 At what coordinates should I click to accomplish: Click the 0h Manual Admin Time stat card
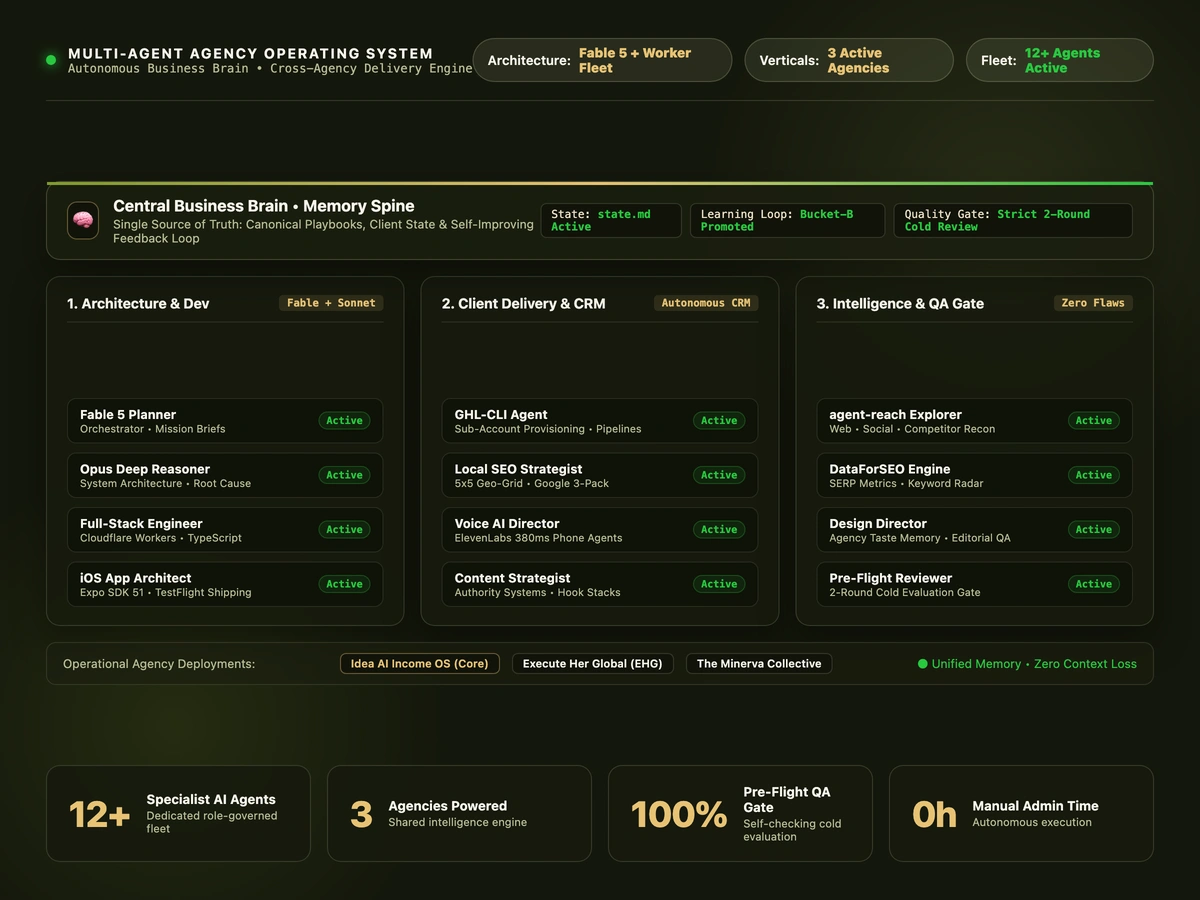[1021, 814]
